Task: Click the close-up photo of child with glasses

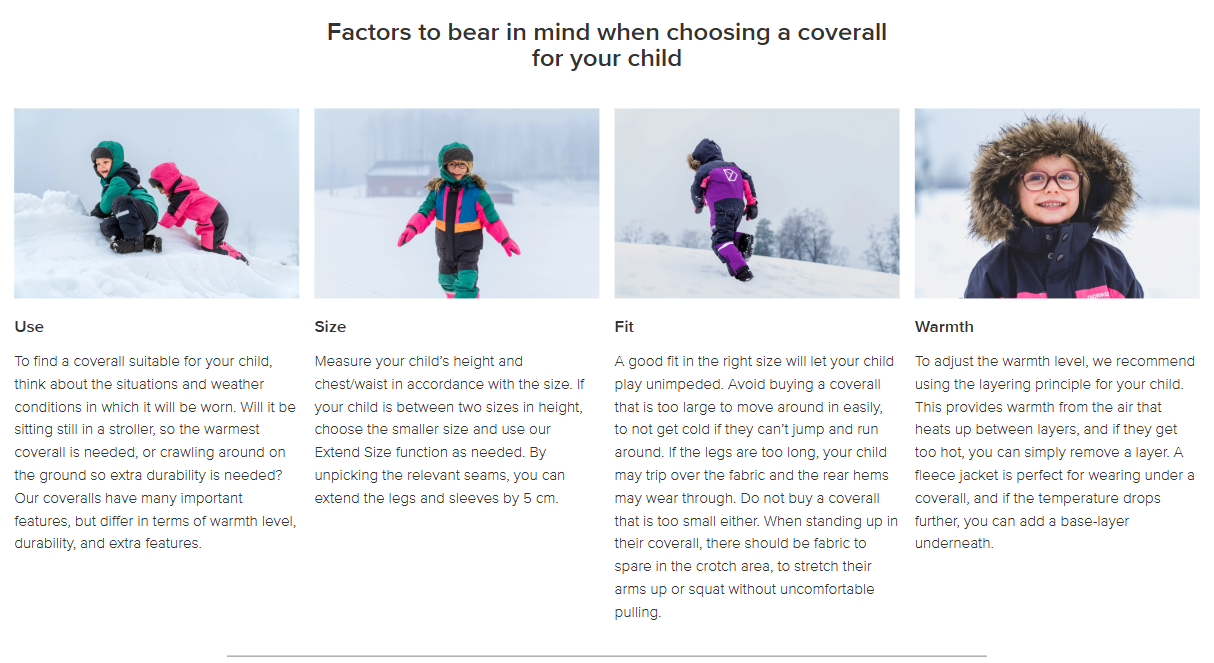Action: [1057, 203]
